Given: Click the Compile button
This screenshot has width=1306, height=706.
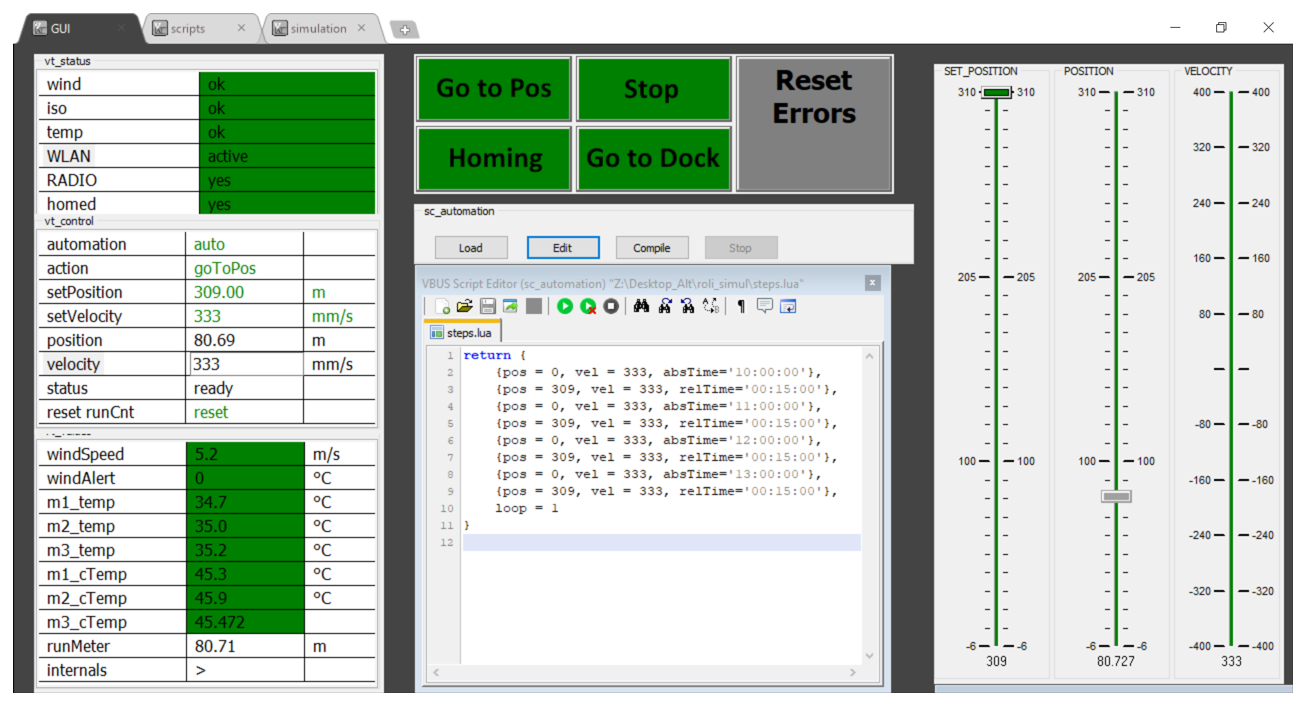Looking at the screenshot, I should pyautogui.click(x=651, y=248).
